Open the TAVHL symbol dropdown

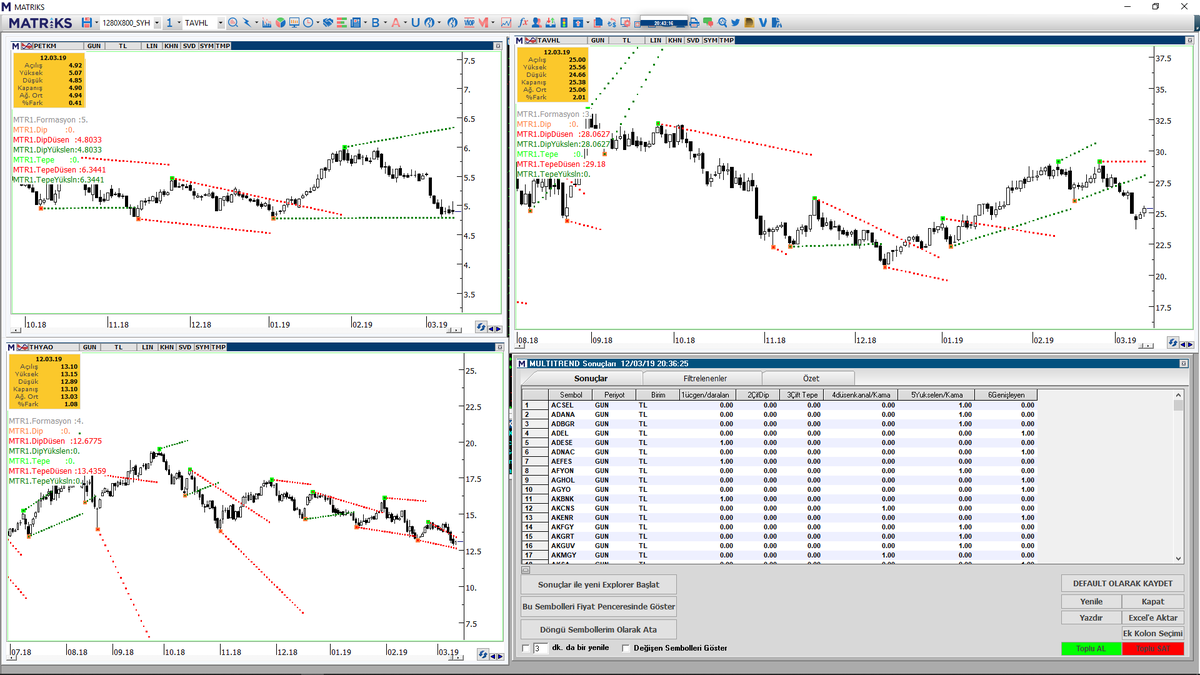tap(220, 22)
